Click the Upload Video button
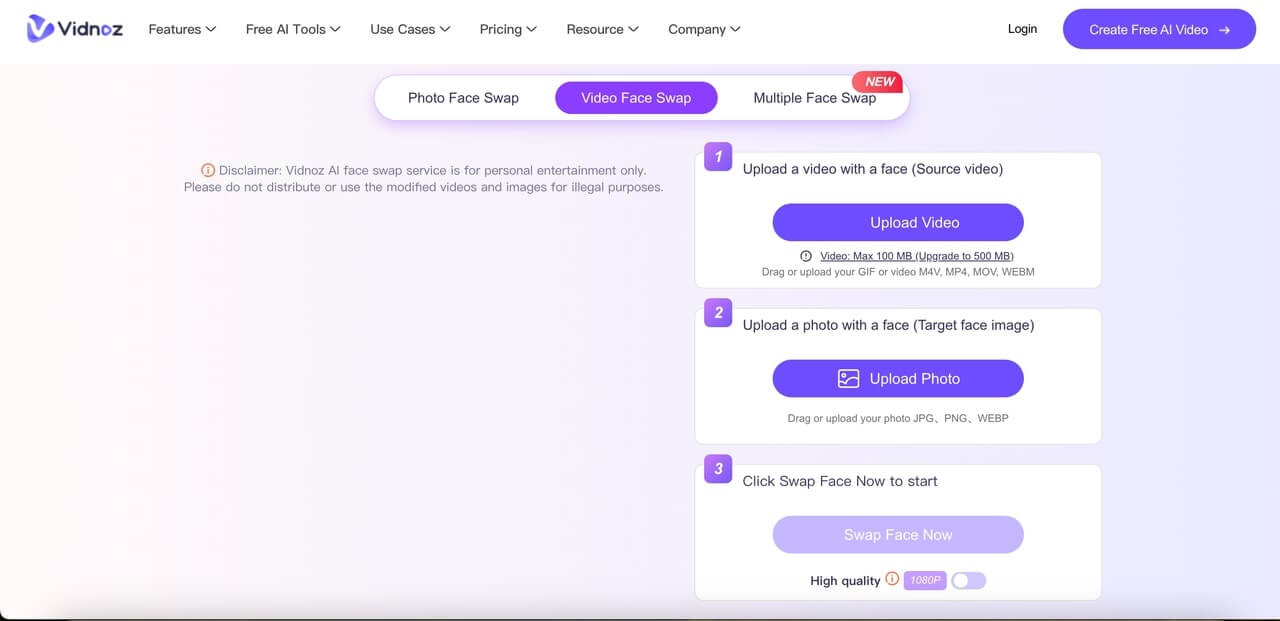Screen dimensions: 1280x621 click(898, 222)
